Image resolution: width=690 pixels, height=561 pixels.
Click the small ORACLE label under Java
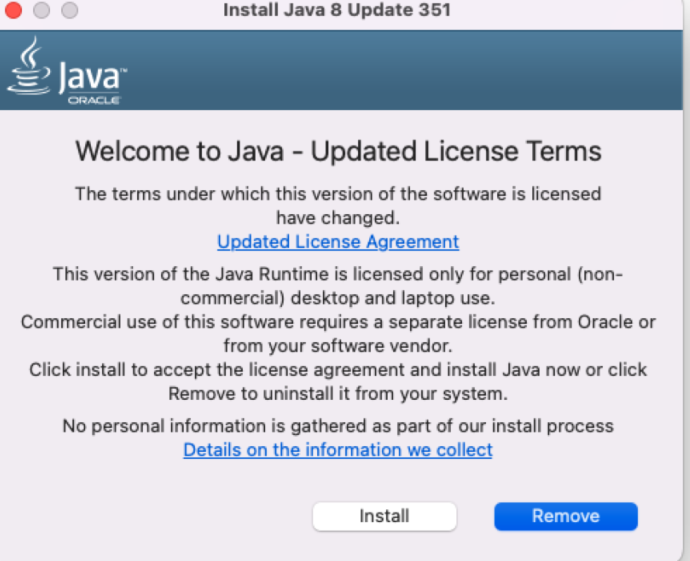tap(94, 100)
